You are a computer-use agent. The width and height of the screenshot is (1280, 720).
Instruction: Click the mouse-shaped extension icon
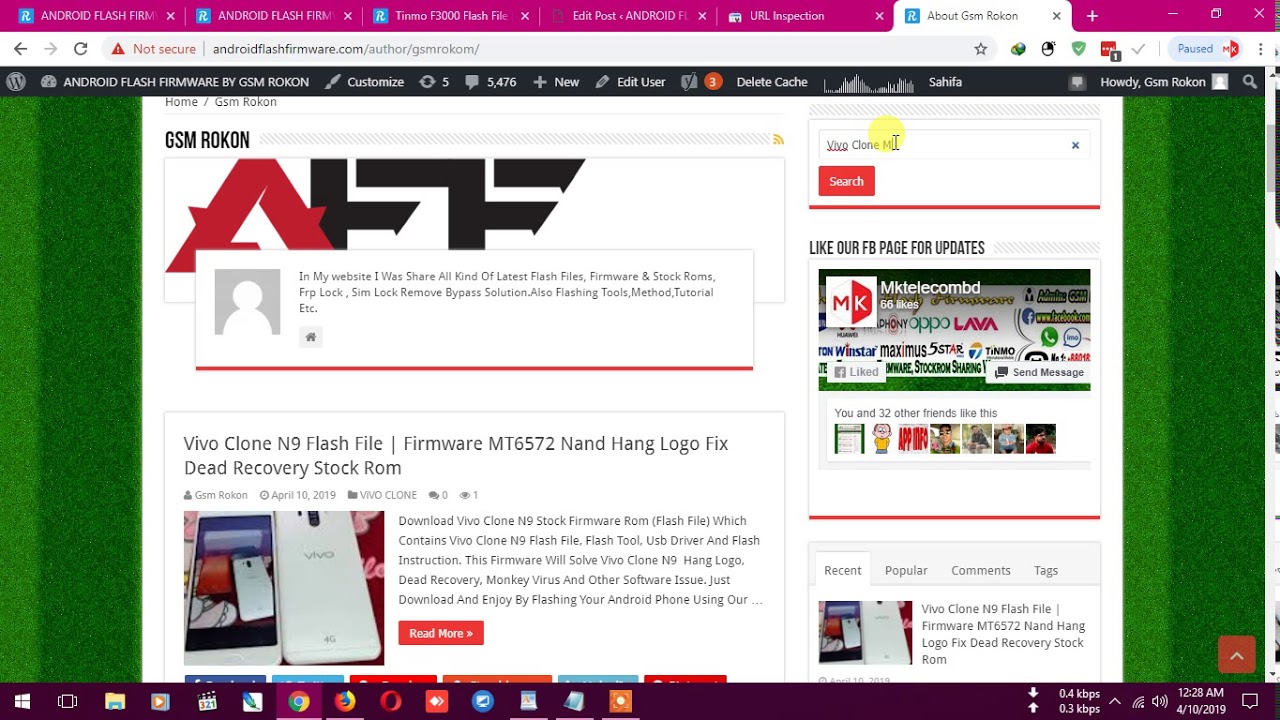pyautogui.click(x=1048, y=48)
